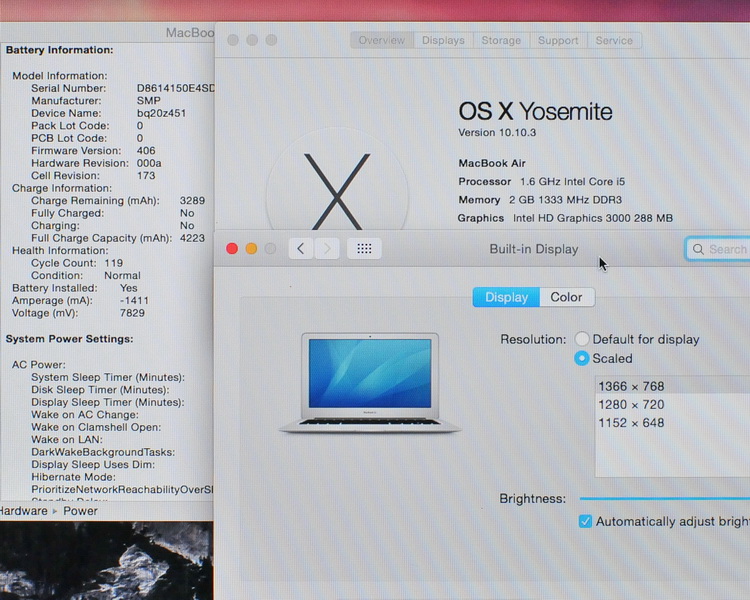The height and width of the screenshot is (600, 750).
Task: Minimize the Built-in Display window
Action: [x=251, y=248]
